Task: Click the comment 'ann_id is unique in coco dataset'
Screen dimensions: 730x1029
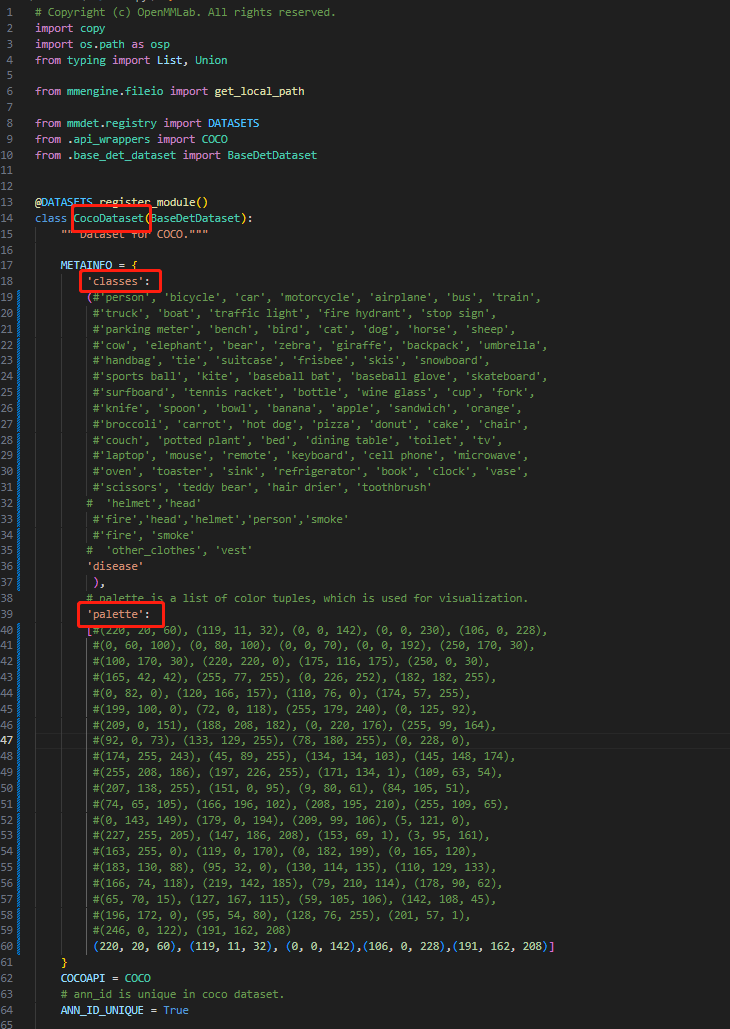Action: tap(173, 994)
